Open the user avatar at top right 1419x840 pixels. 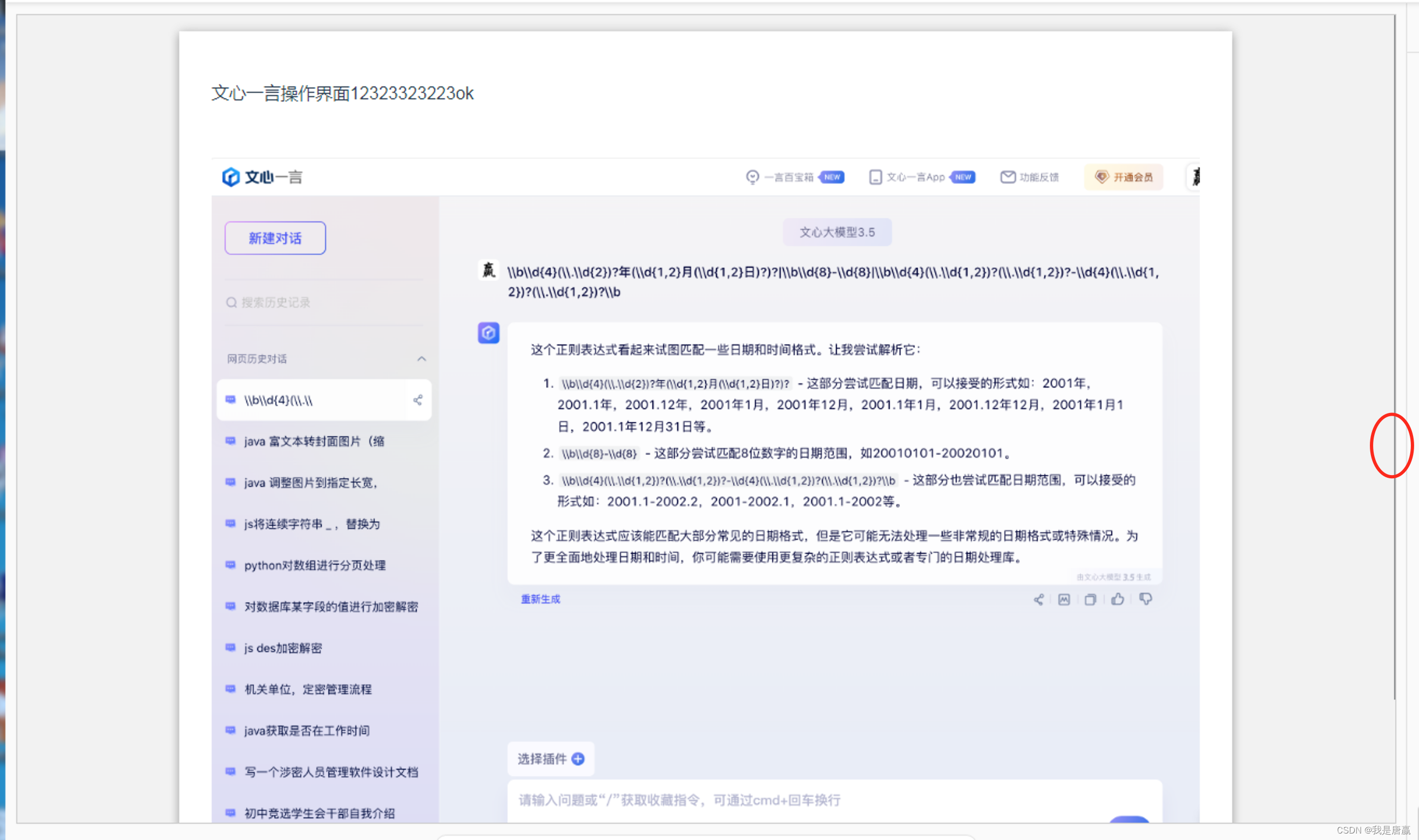pos(1194,177)
